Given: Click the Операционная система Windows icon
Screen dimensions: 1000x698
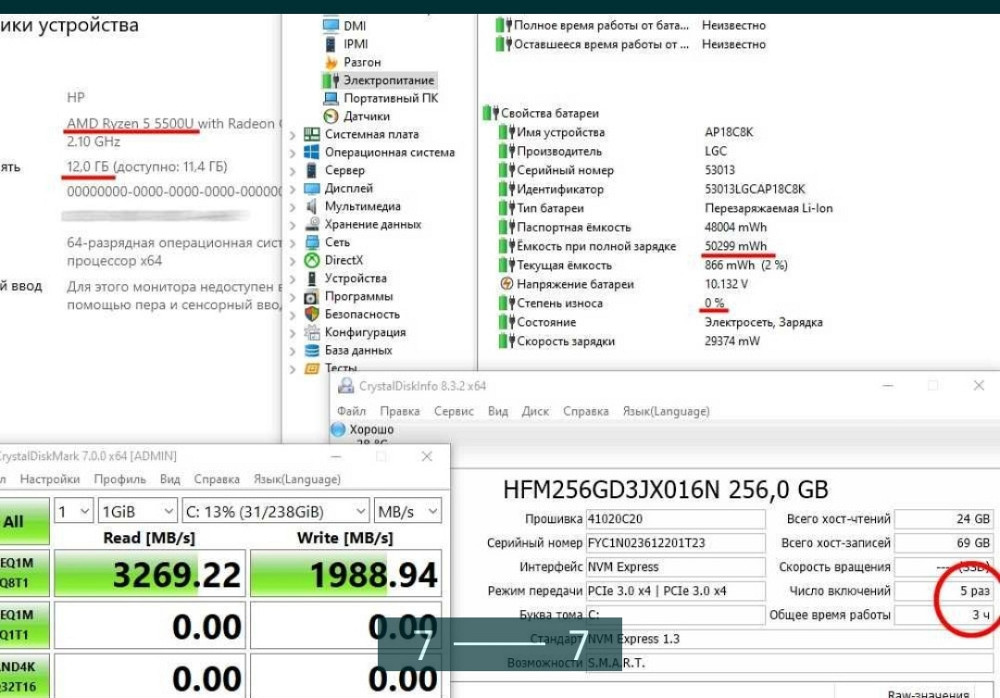Looking at the screenshot, I should 310,152.
